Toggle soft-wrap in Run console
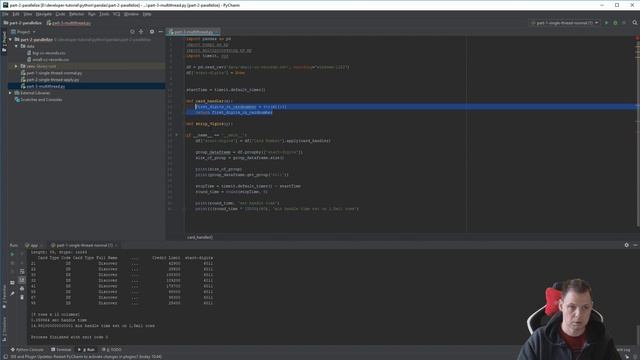This screenshot has width=640, height=360. pos(22,271)
